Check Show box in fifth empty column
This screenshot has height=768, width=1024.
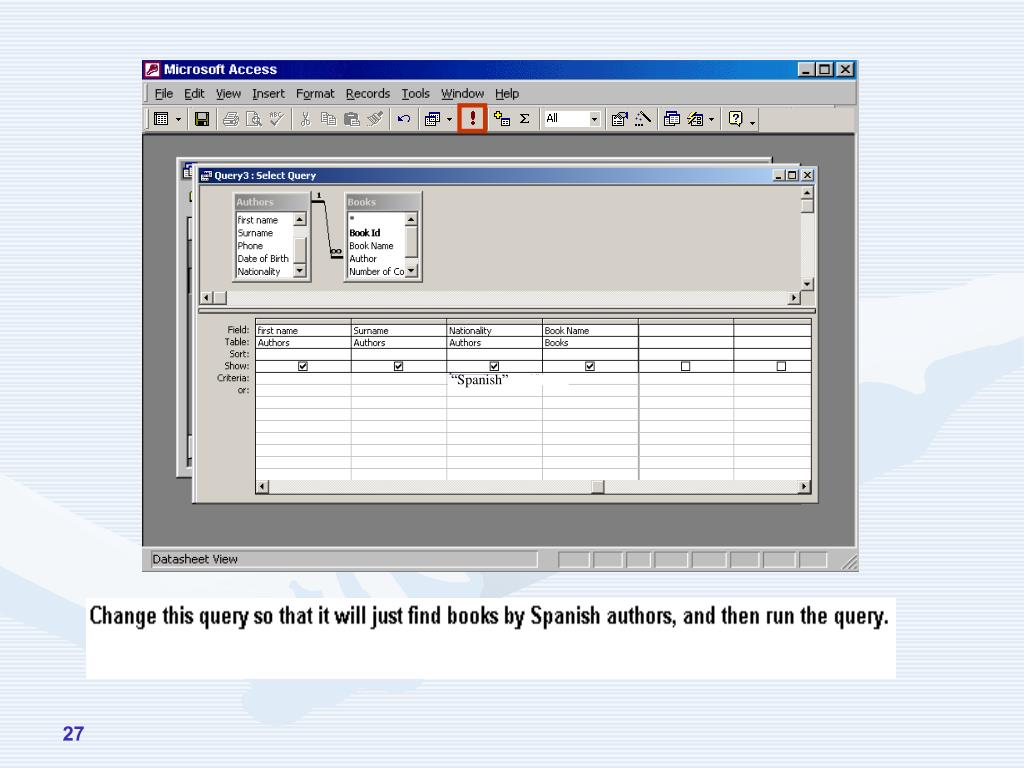point(686,366)
